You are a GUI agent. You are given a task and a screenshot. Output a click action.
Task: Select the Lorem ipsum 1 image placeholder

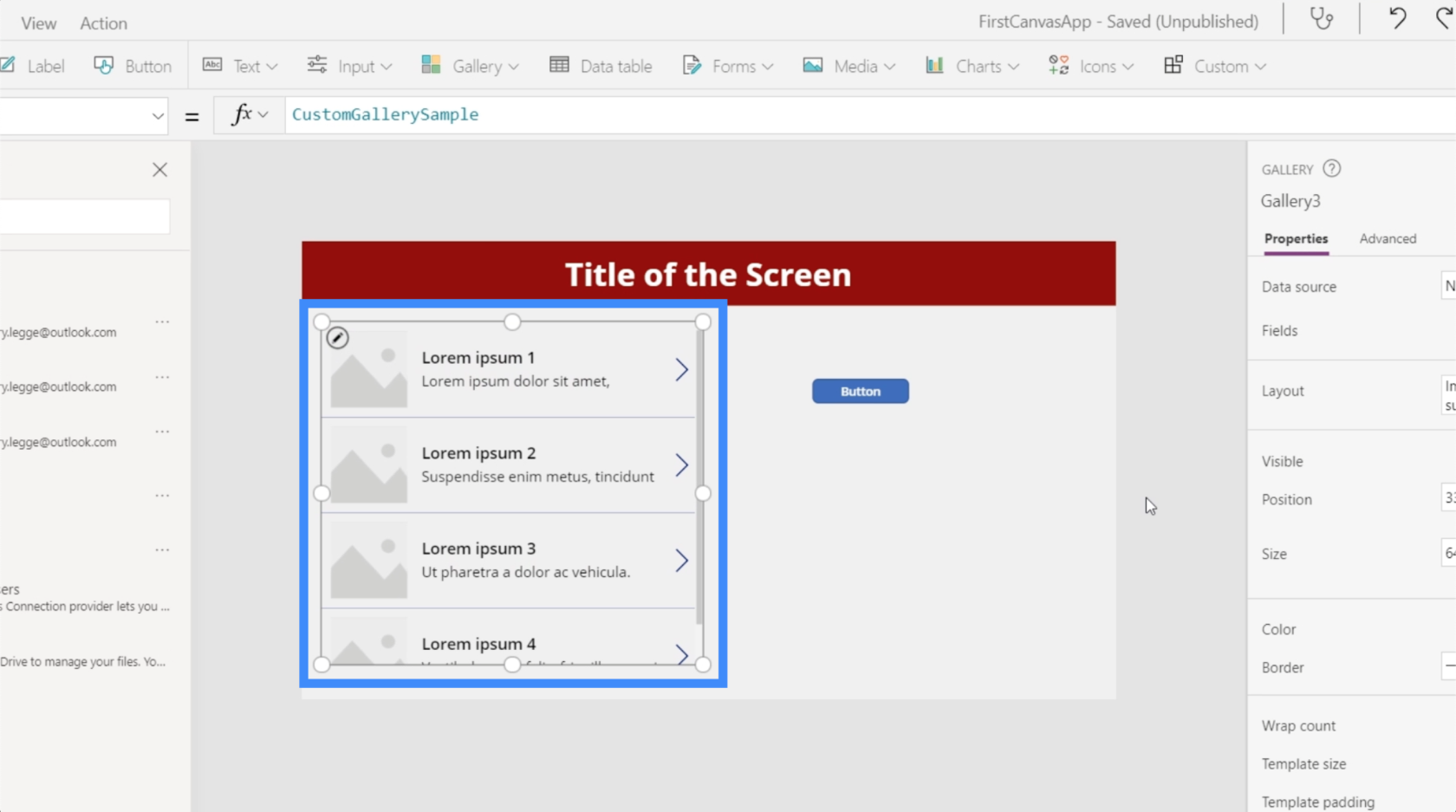point(368,369)
